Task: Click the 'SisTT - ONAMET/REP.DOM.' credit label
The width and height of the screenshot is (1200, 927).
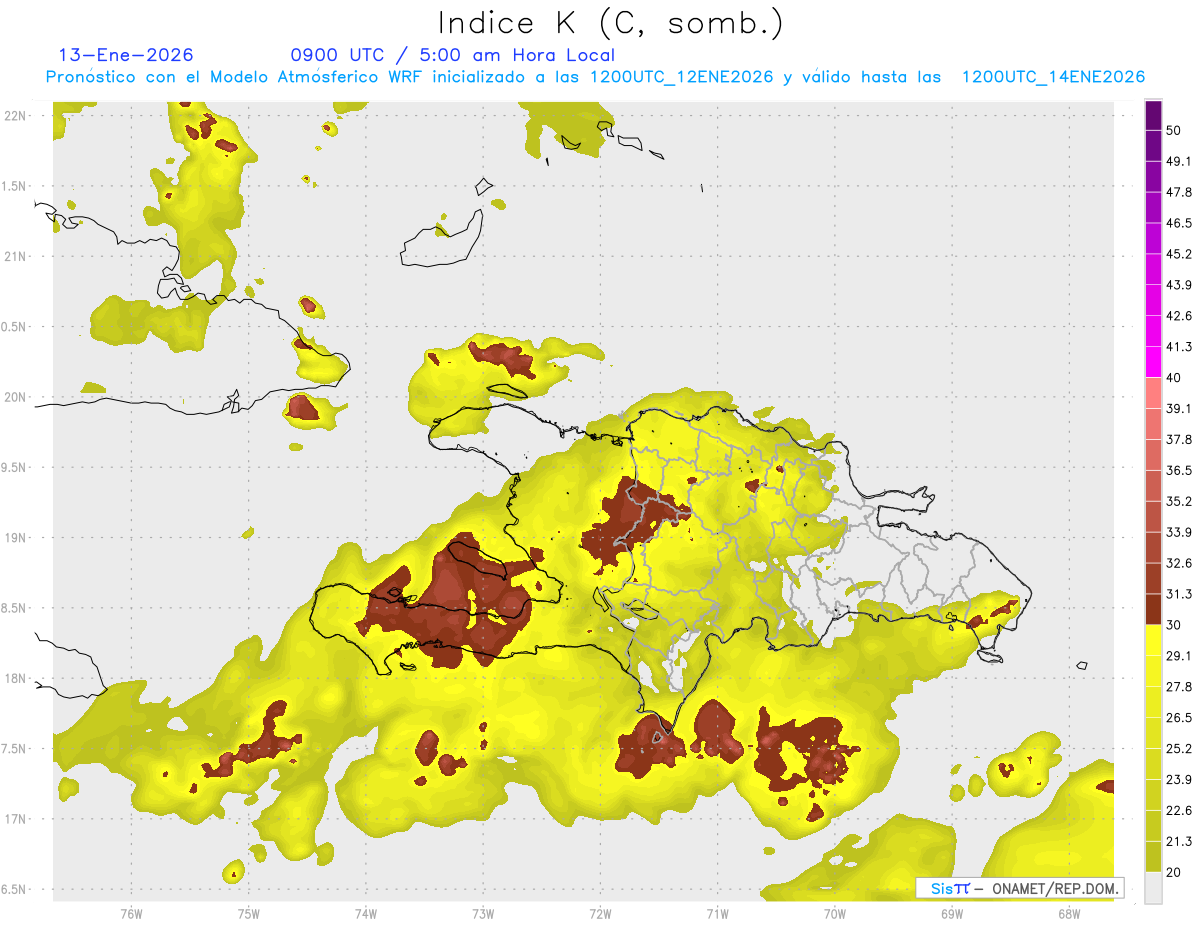Action: [x=1019, y=888]
